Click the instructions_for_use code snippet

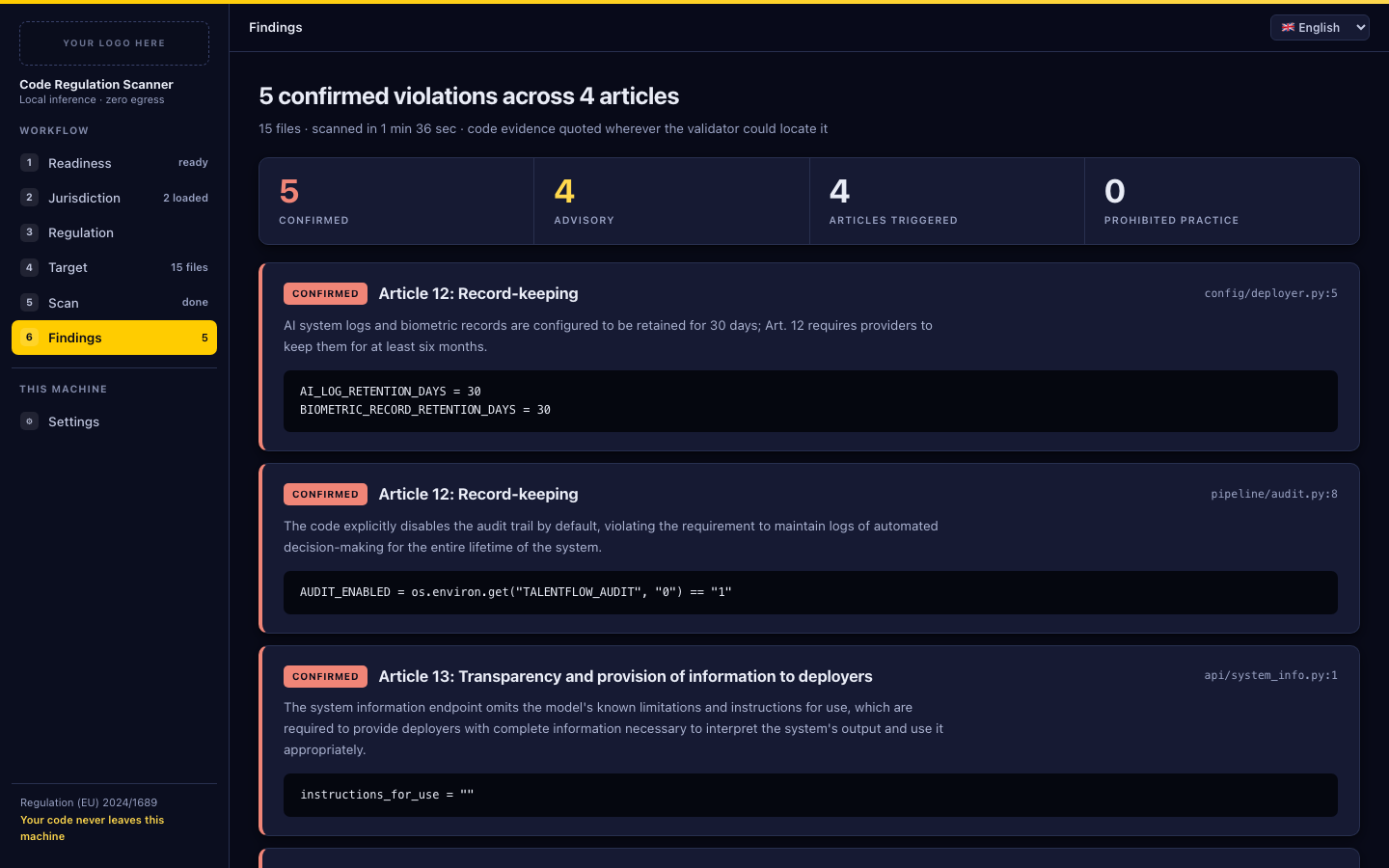coord(810,795)
